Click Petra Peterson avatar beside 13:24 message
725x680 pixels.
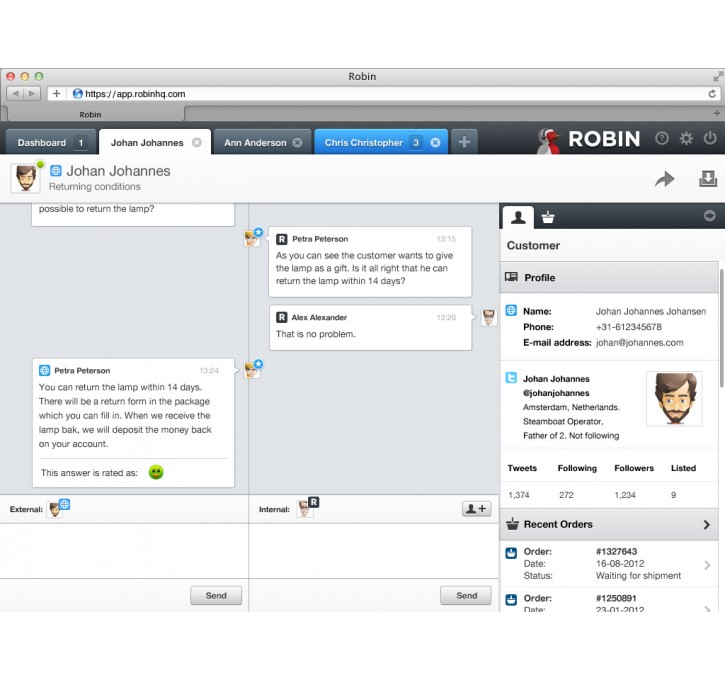[x=252, y=370]
